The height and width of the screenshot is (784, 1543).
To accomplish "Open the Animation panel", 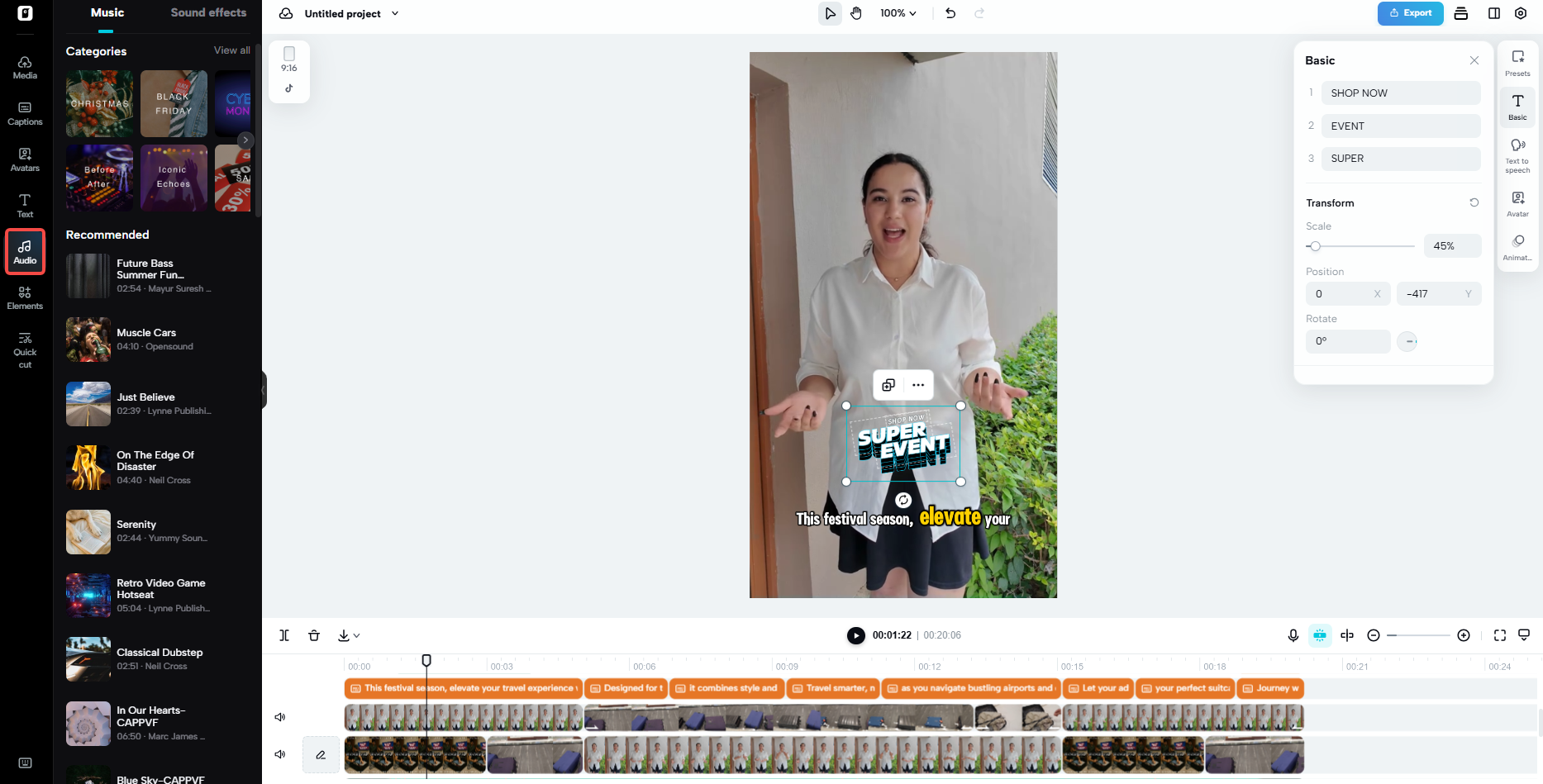I will (x=1517, y=247).
